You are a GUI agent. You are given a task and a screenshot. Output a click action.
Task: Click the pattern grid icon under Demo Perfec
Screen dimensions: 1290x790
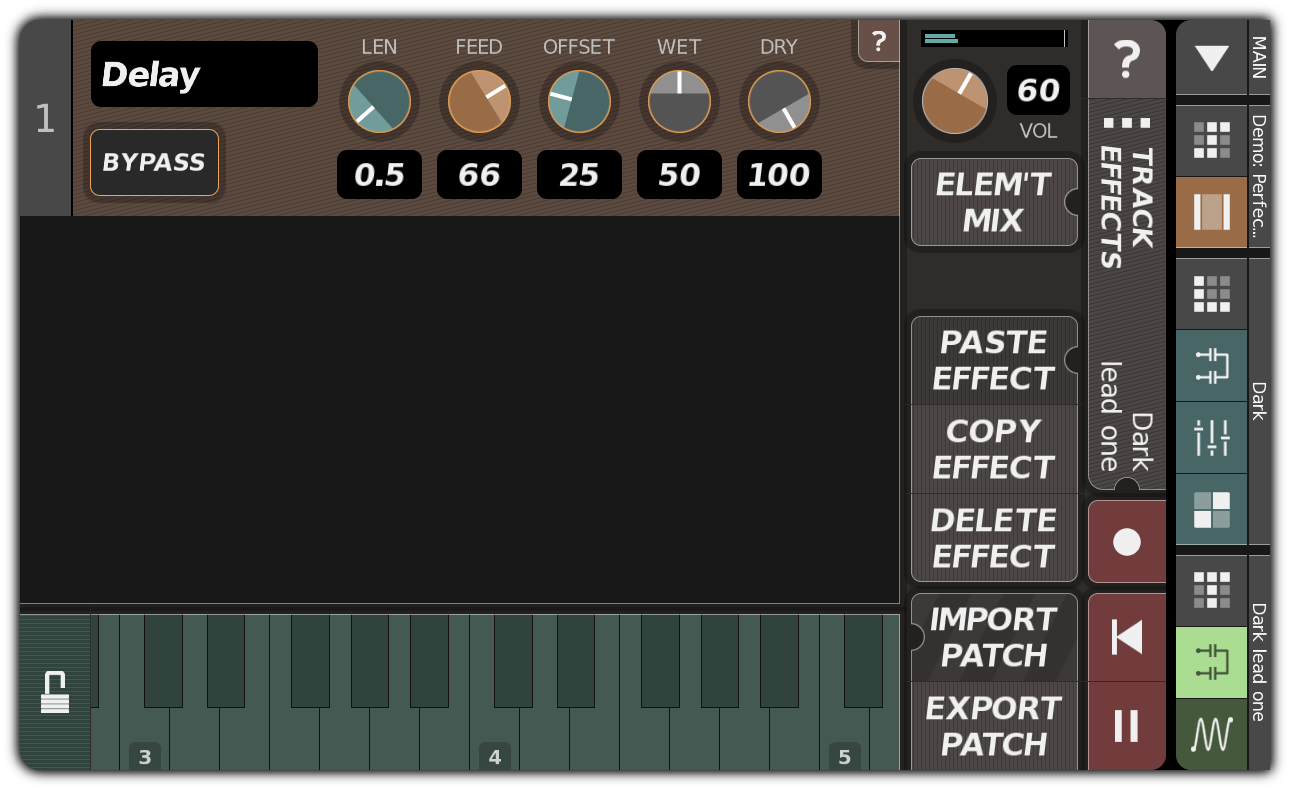click(x=1211, y=140)
